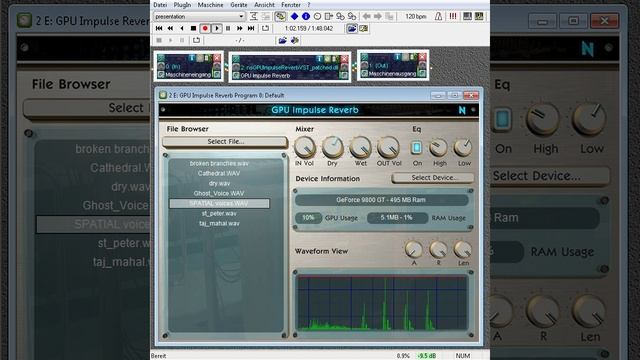Image resolution: width=640 pixels, height=360 pixels.
Task: Open the ? help menu
Action: (309, 5)
